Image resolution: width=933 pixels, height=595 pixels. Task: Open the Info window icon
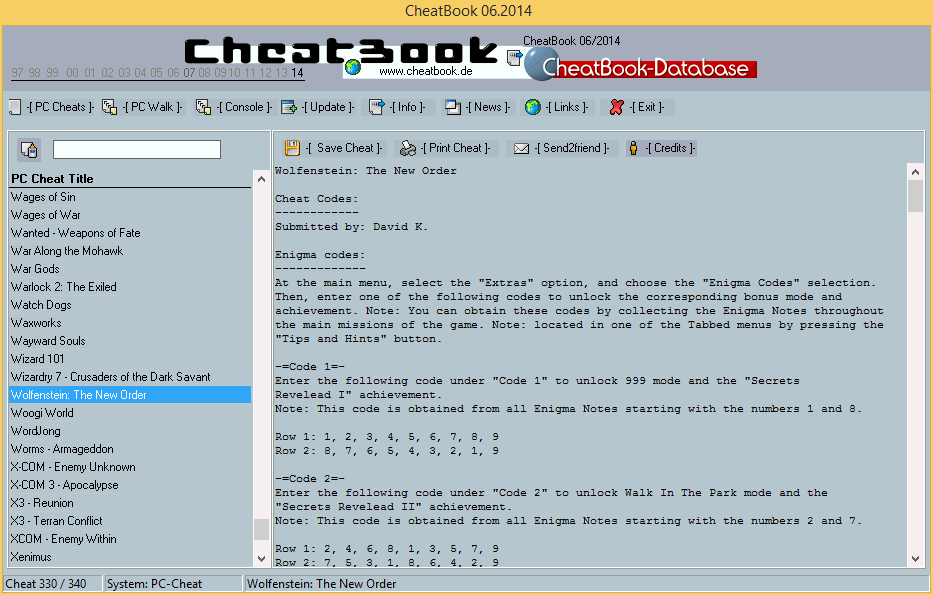tap(377, 107)
